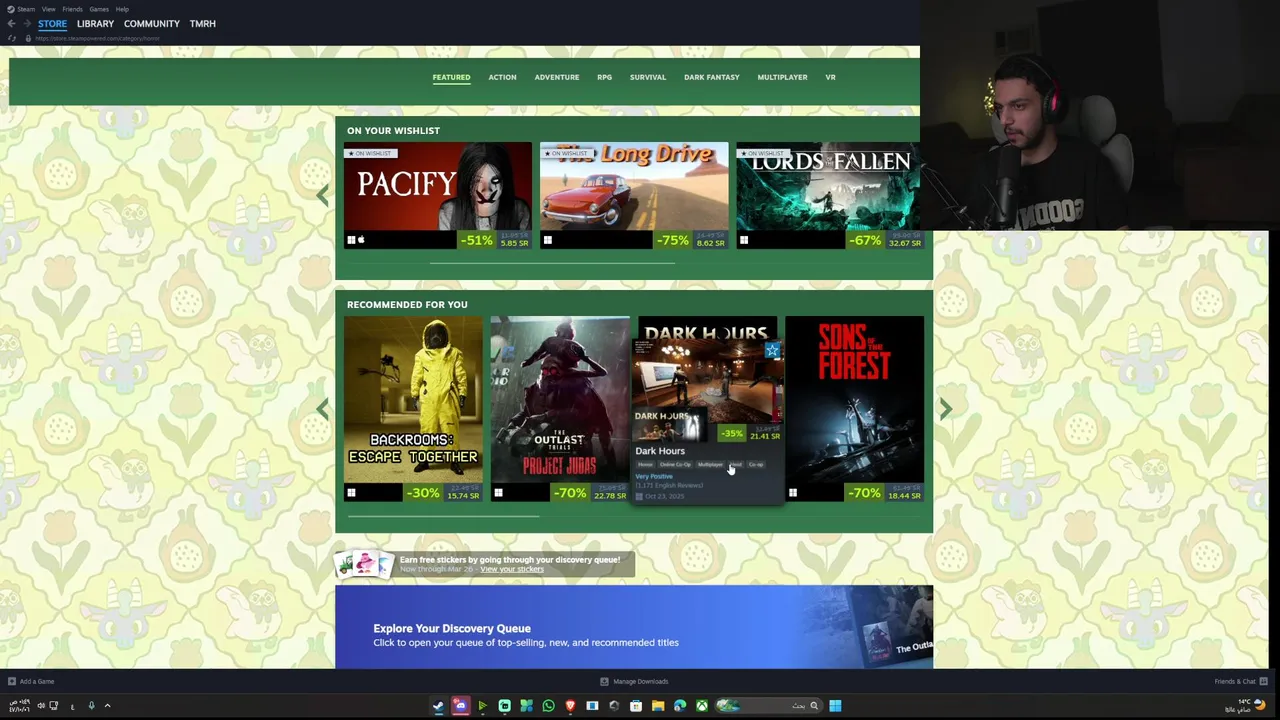
Task: Click the volume tray icon
Action: click(x=41, y=706)
